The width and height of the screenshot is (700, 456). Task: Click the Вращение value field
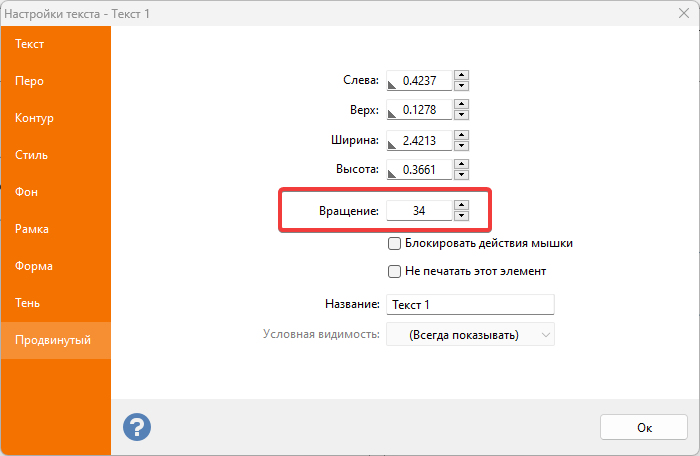[x=418, y=211]
